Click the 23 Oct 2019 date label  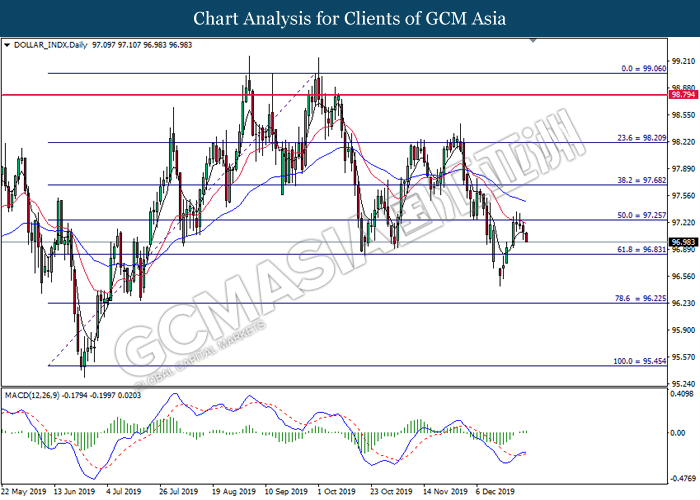391,492
